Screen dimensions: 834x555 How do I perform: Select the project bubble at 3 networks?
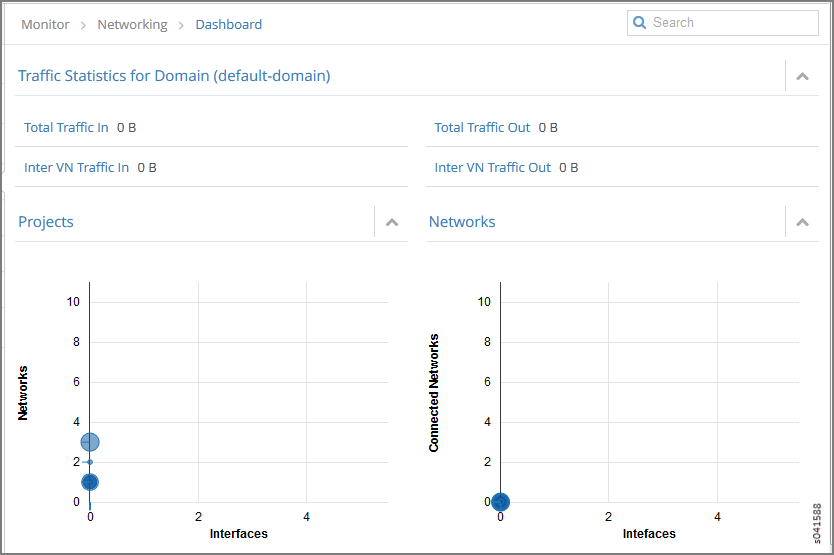coord(90,442)
